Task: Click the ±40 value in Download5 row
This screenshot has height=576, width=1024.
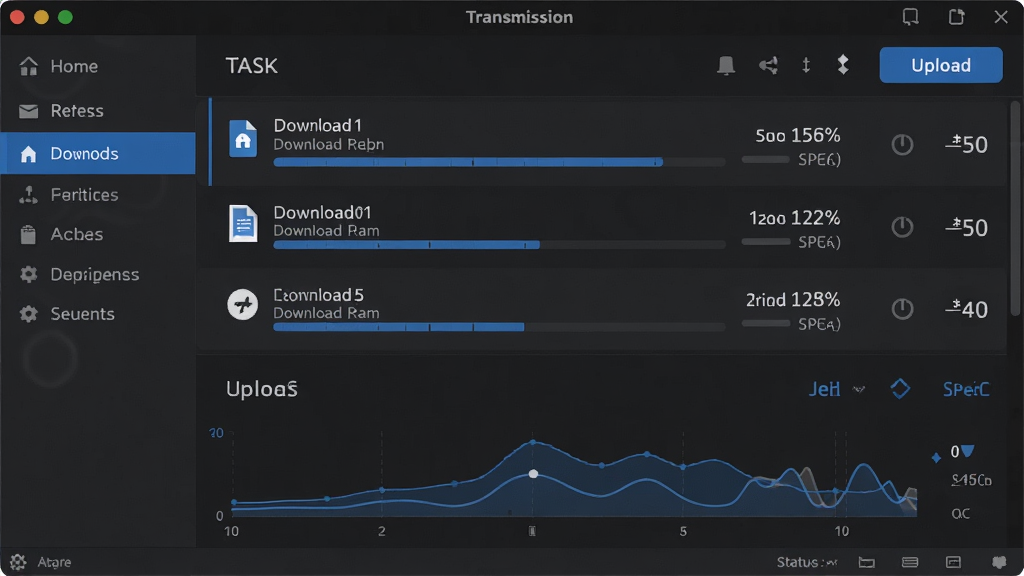Action: click(967, 310)
